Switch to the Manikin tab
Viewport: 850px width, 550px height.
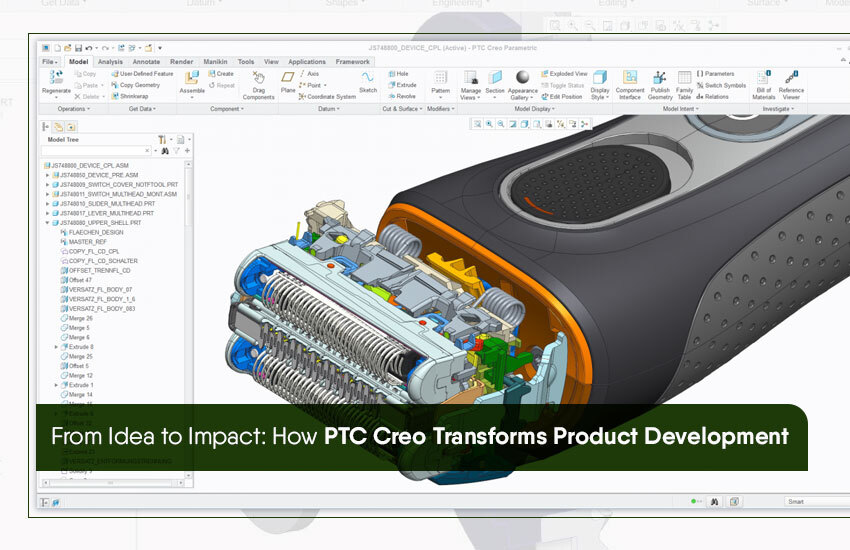[x=215, y=62]
